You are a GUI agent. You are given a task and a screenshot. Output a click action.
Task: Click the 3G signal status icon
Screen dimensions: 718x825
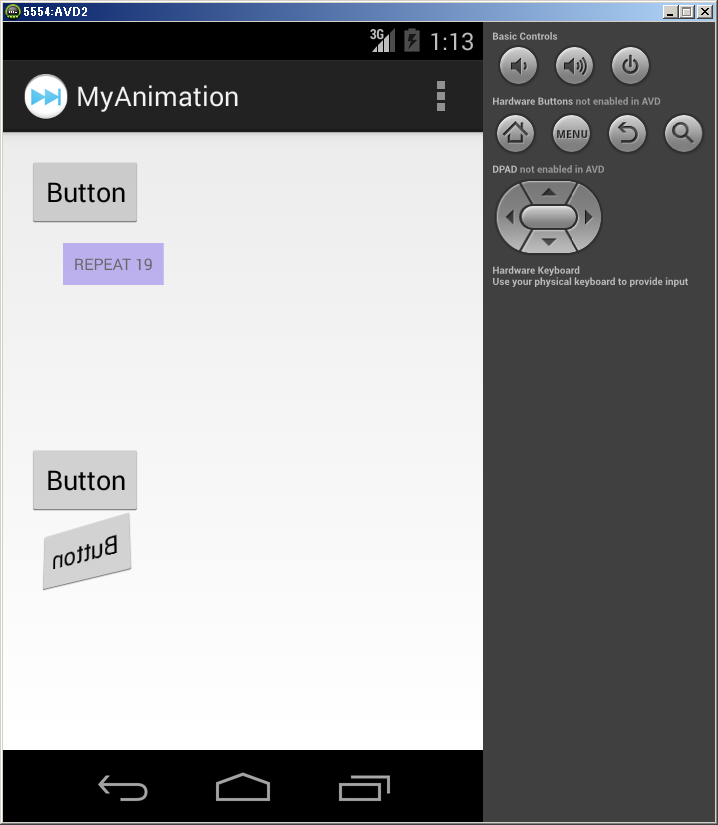tap(382, 41)
